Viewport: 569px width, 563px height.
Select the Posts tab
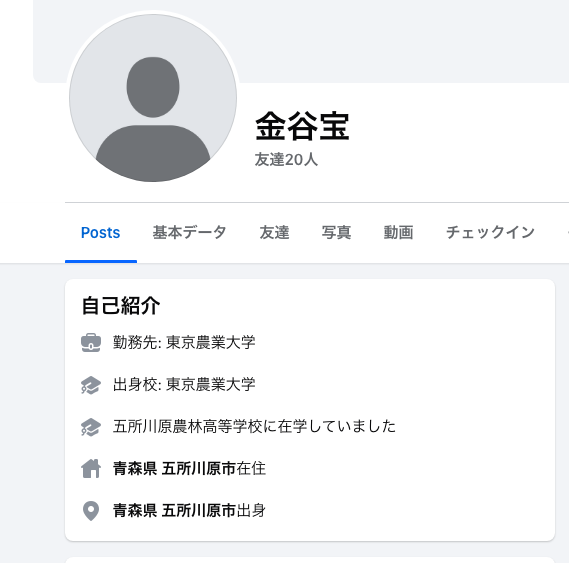[x=101, y=233]
